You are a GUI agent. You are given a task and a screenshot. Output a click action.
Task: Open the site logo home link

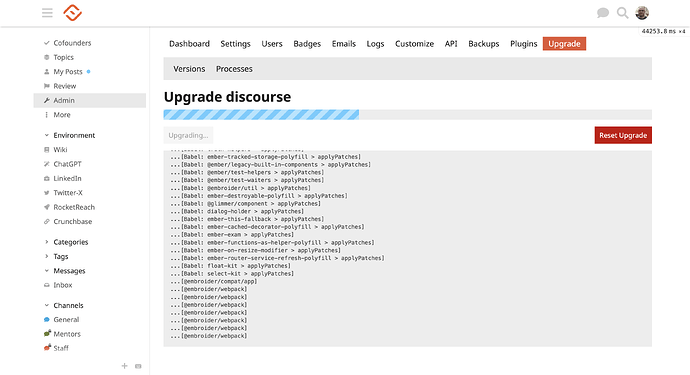coord(73,13)
